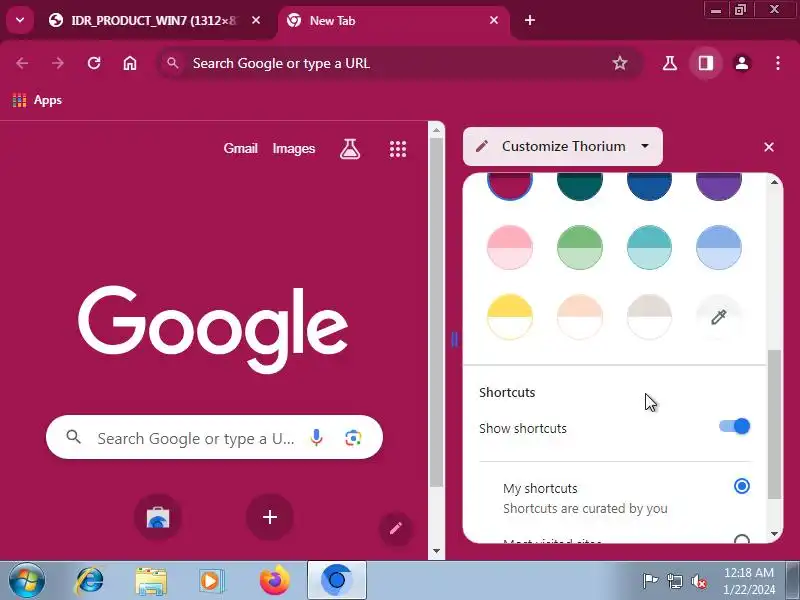This screenshot has height=600, width=800.
Task: Click the Thorium browser taskbar button
Action: click(x=337, y=580)
